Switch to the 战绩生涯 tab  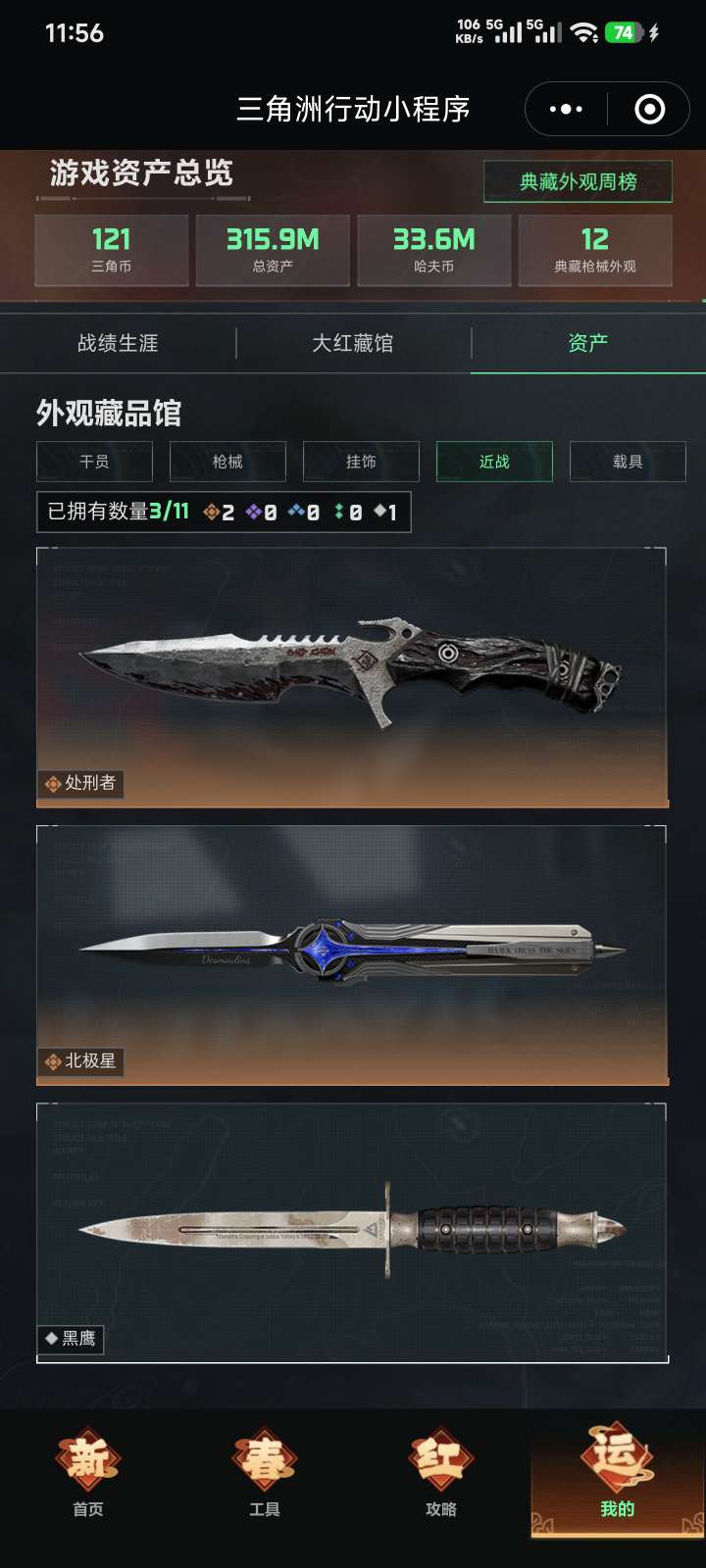pos(118,343)
